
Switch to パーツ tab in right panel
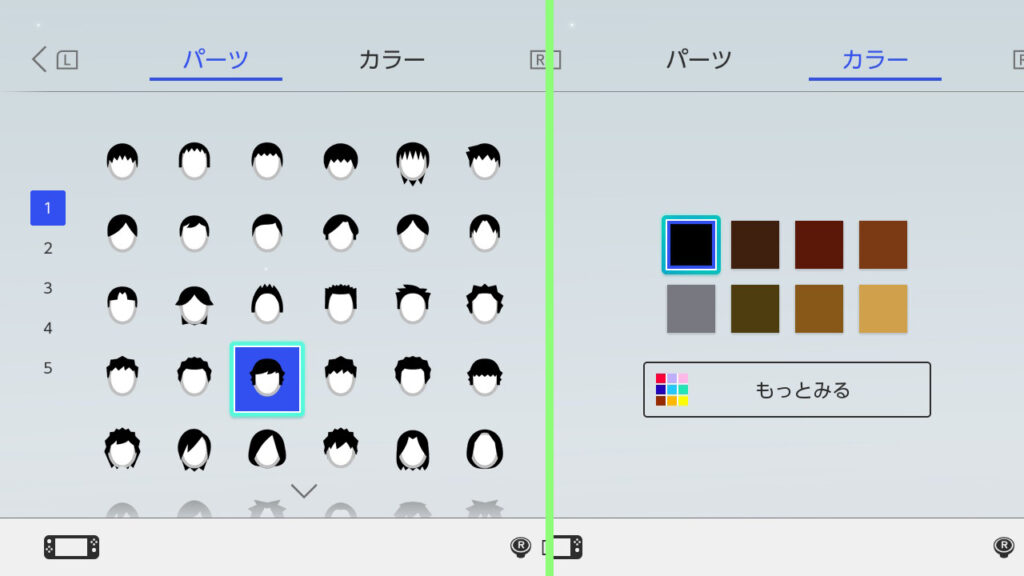click(x=699, y=60)
